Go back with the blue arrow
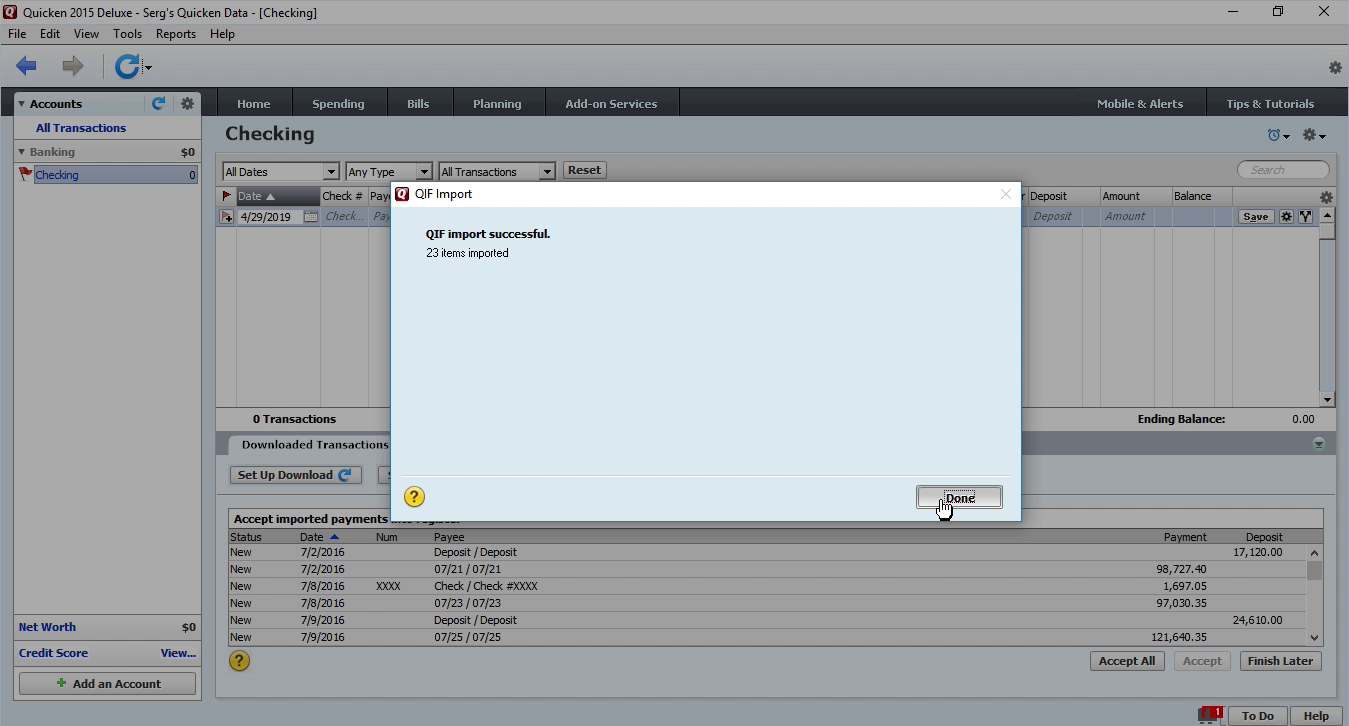This screenshot has width=1349, height=726. [26, 67]
